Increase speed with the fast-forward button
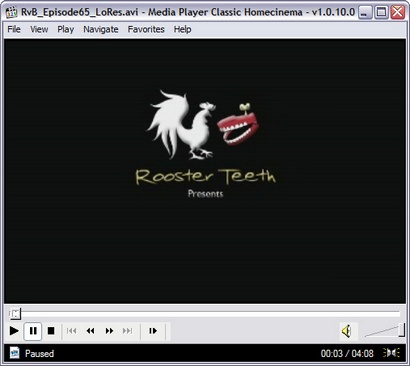The width and height of the screenshot is (410, 366). (109, 331)
